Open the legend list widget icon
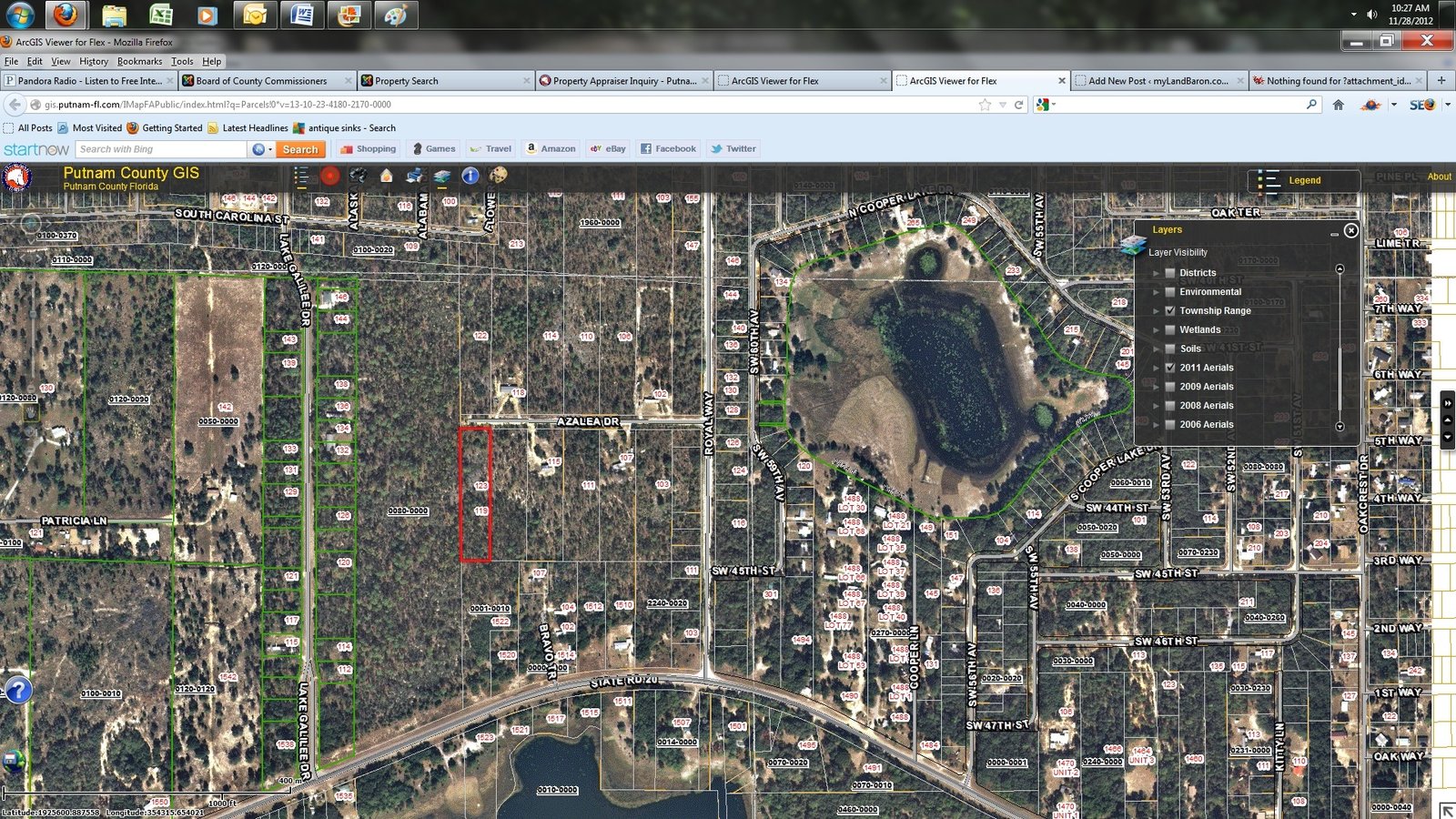 coord(301,176)
